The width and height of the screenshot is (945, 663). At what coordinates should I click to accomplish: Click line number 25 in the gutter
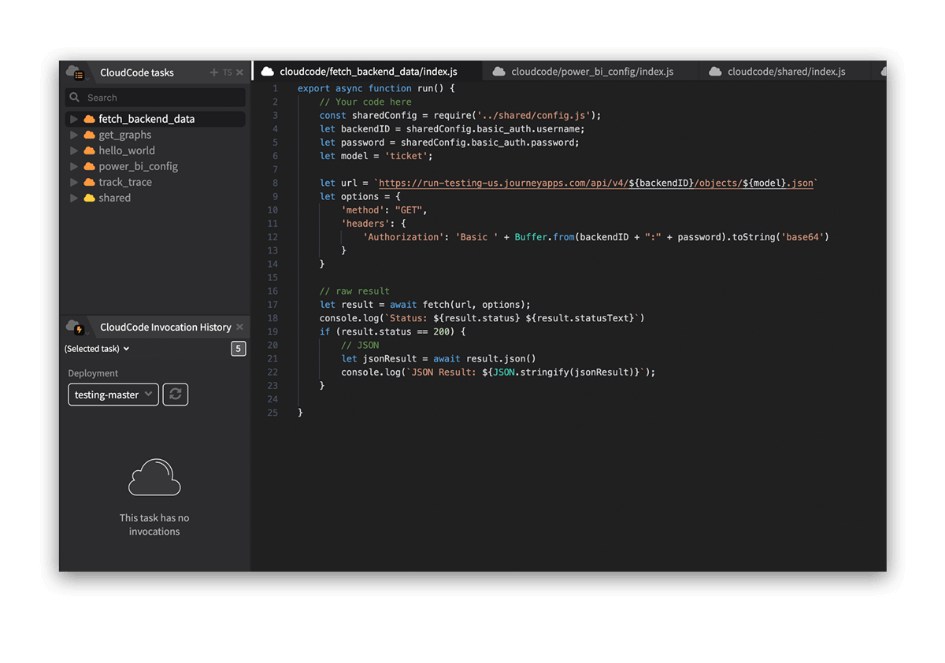click(x=273, y=413)
